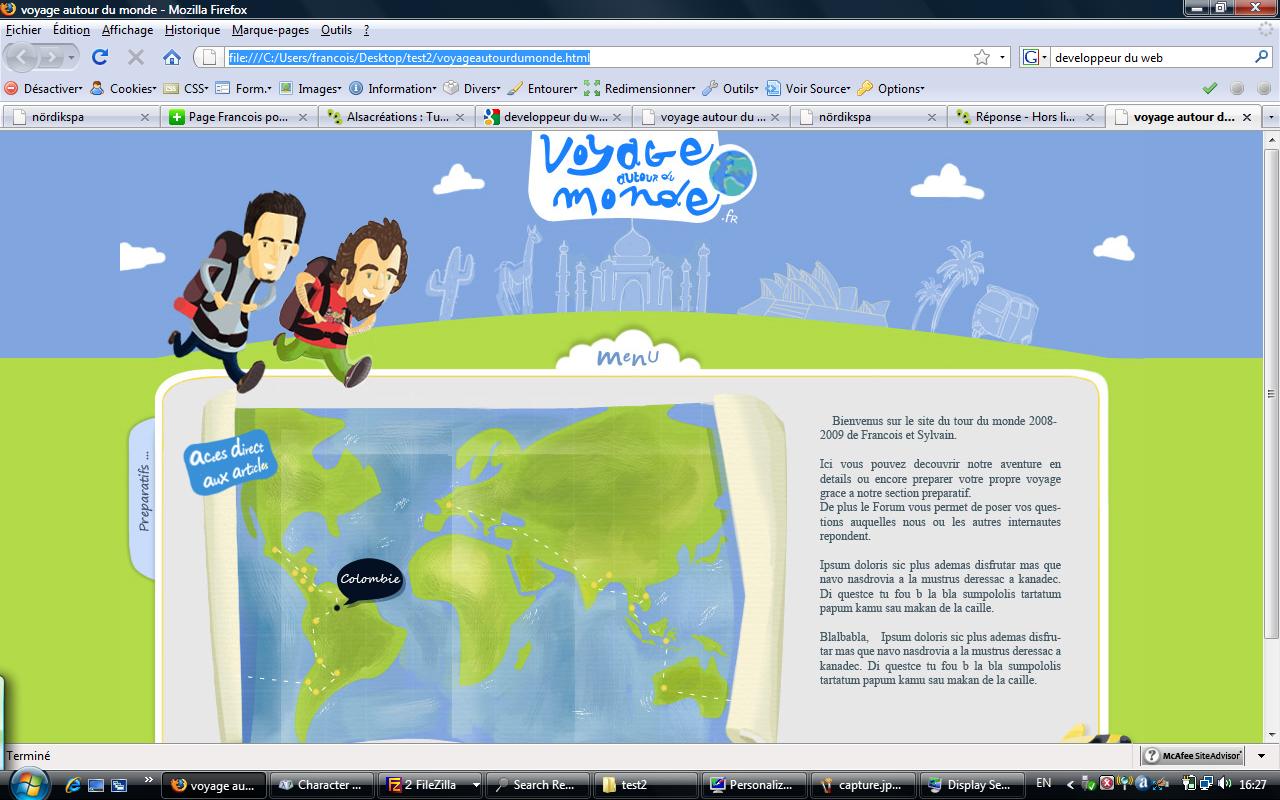The image size is (1280, 800).
Task: Open the Historique menu
Action: coord(192,30)
